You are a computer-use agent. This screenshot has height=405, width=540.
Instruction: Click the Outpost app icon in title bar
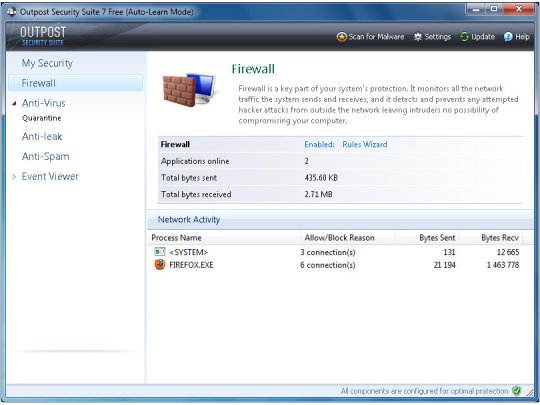[12, 12]
